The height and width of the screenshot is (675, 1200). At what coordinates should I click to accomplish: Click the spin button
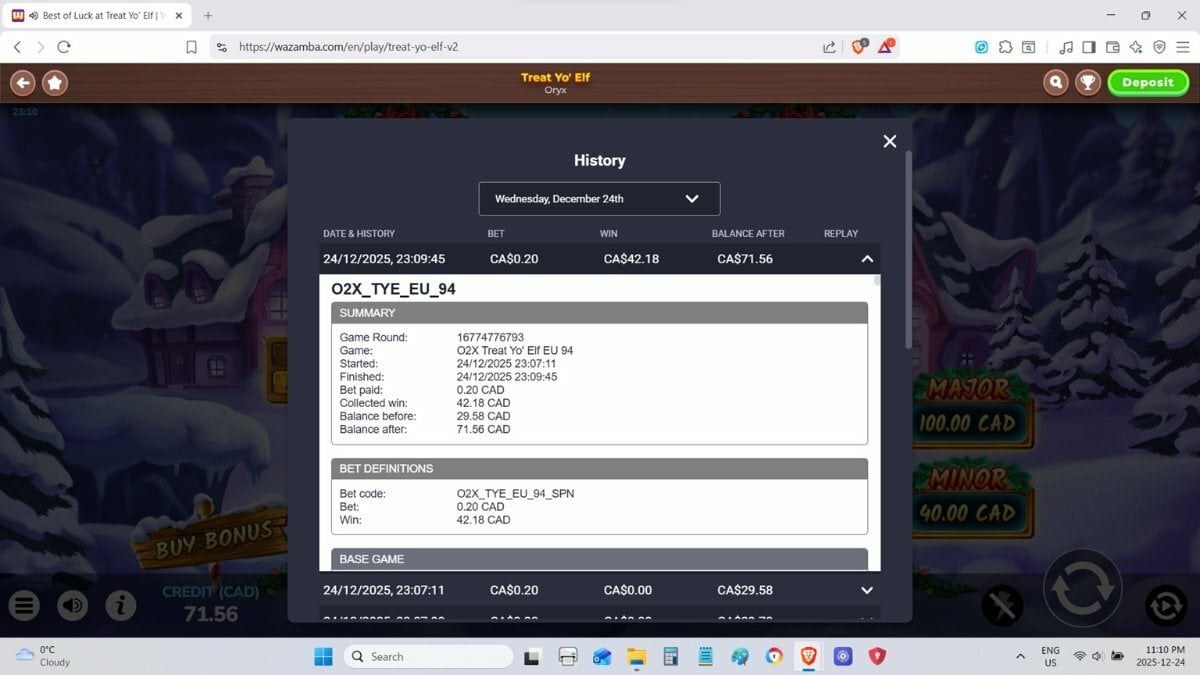coord(1082,588)
